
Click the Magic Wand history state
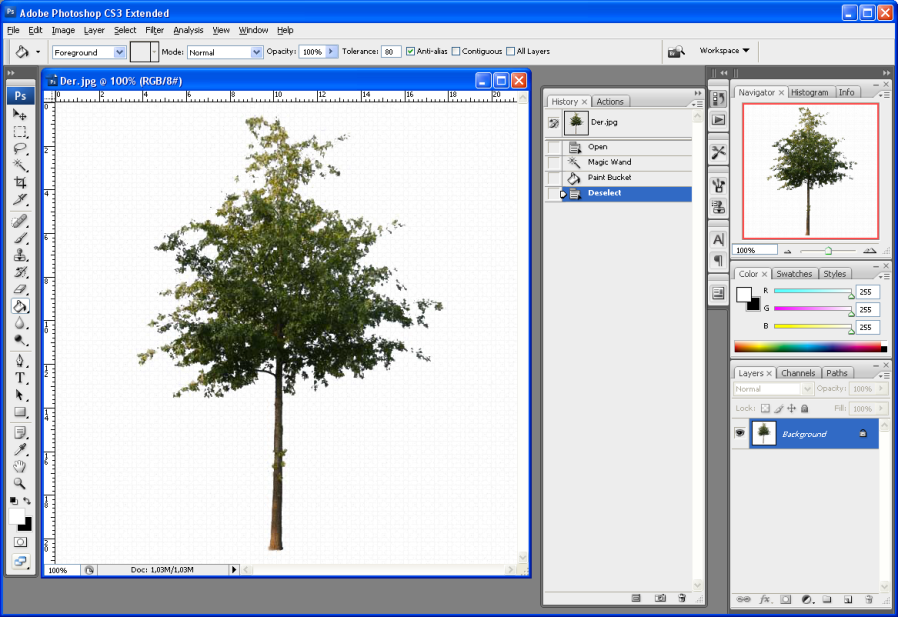(x=609, y=162)
